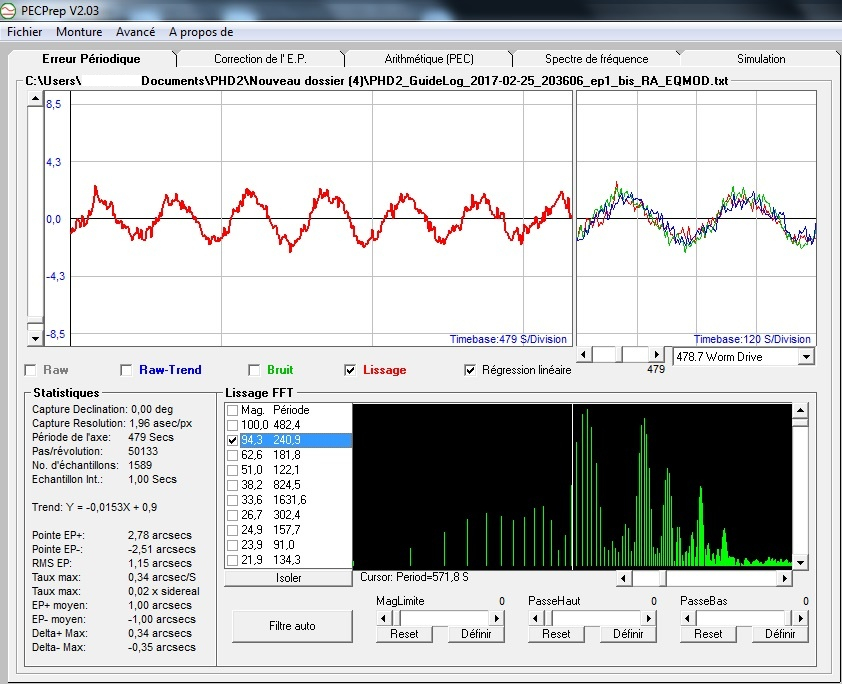Screen dimensions: 842x684
Task: Open the 478.7 Worm Drive dropdown
Action: click(x=806, y=357)
